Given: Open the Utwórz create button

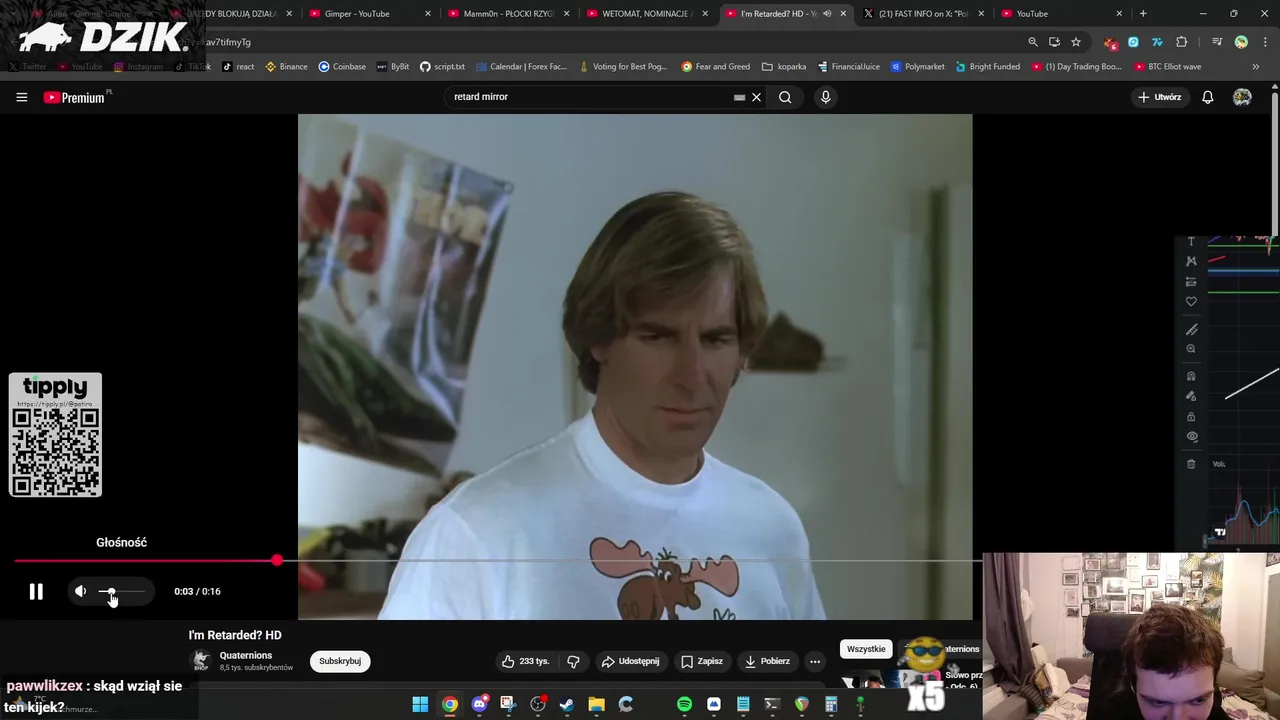Looking at the screenshot, I should pos(1160,97).
